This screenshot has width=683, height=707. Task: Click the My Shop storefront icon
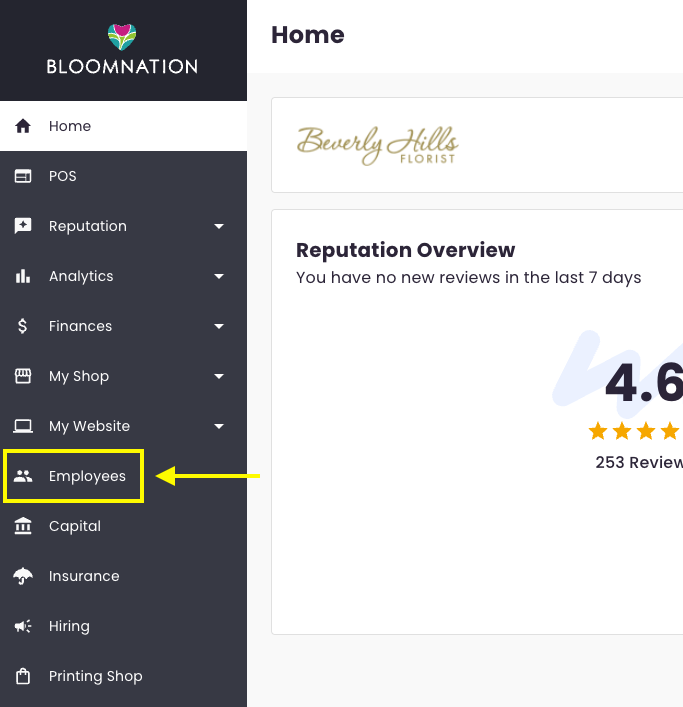tap(23, 376)
